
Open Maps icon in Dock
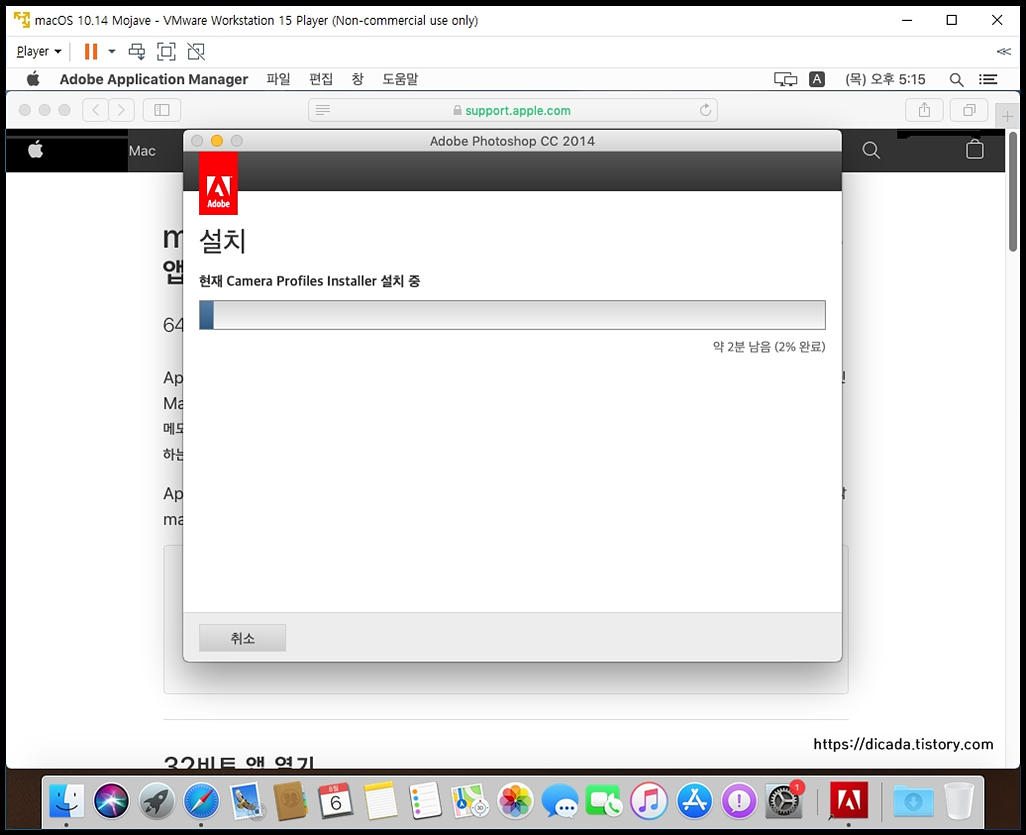point(470,801)
